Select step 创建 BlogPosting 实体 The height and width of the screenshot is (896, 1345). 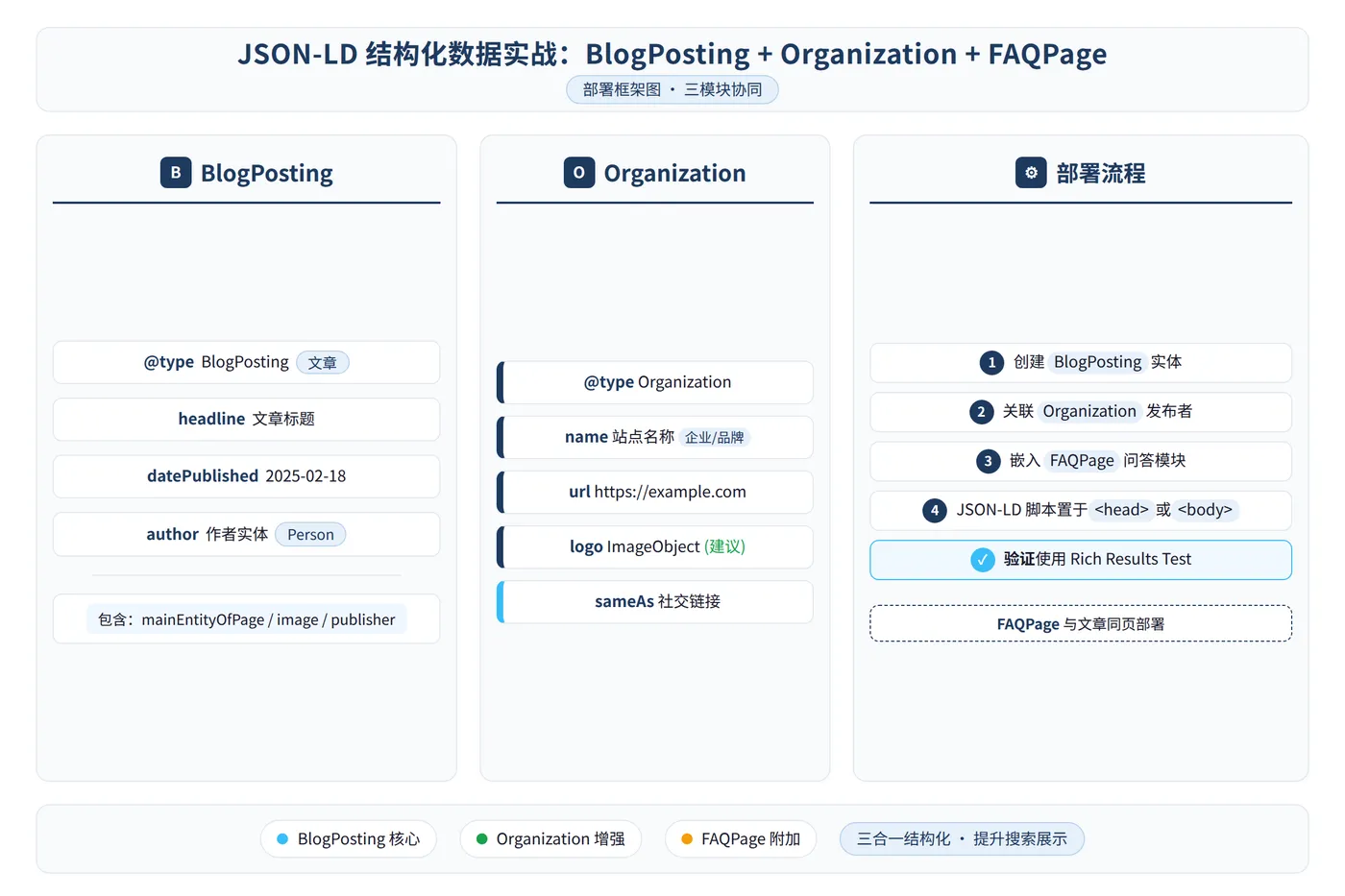[1081, 363]
